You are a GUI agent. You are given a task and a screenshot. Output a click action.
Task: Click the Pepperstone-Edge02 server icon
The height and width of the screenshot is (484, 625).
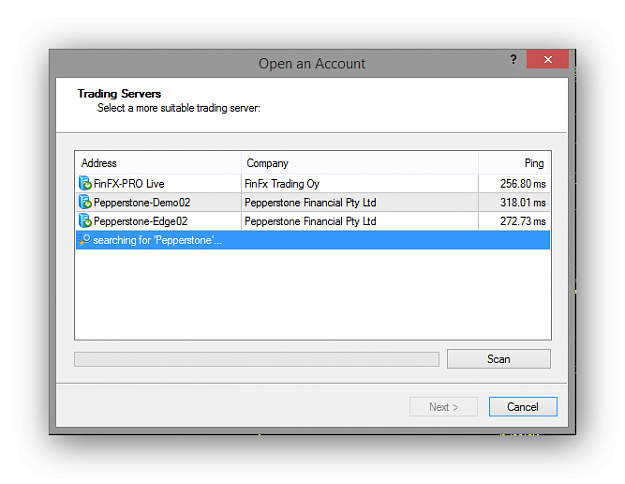[x=85, y=221]
